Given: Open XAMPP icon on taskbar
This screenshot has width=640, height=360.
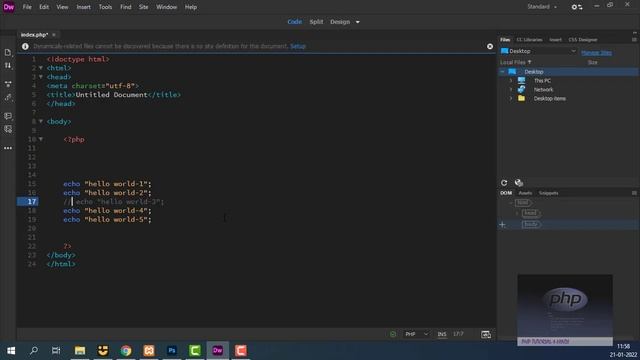Looking at the screenshot, I should pyautogui.click(x=149, y=351).
